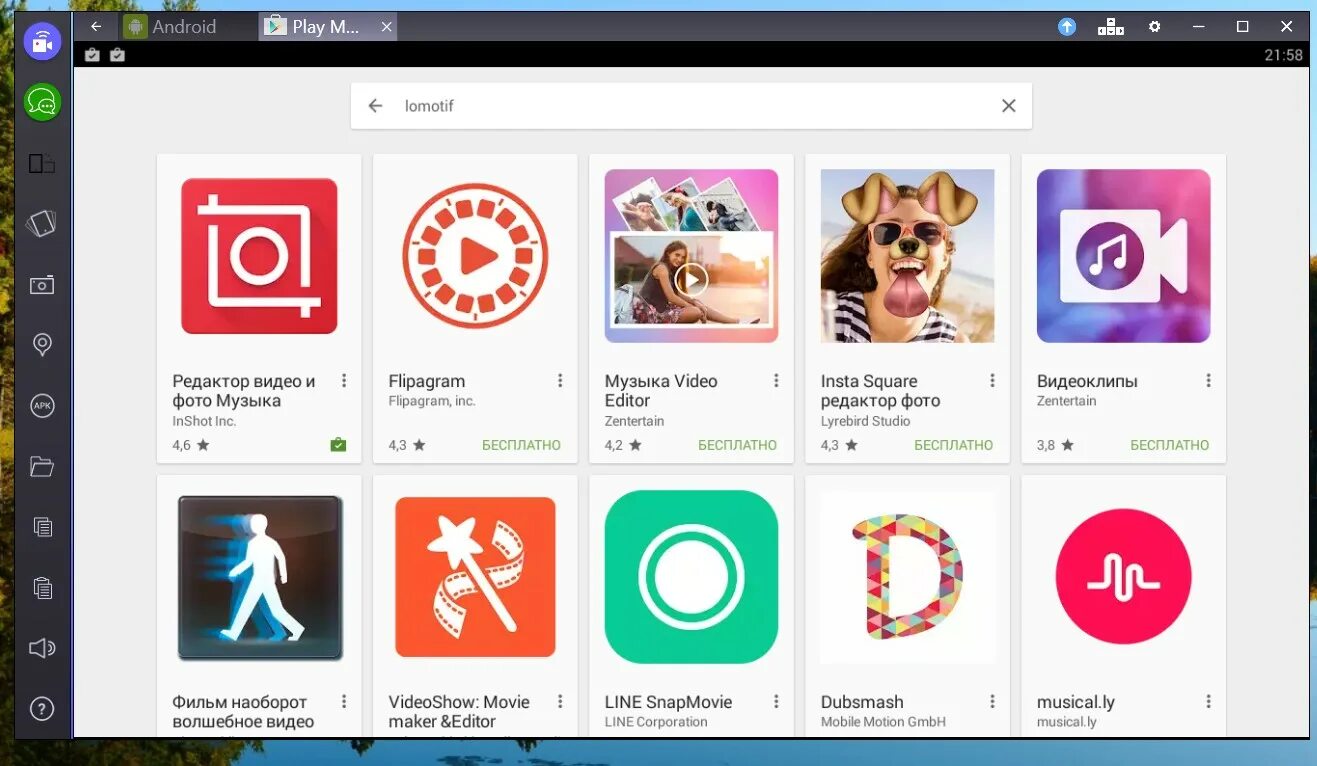Open the VideoShow app icon

point(475,577)
